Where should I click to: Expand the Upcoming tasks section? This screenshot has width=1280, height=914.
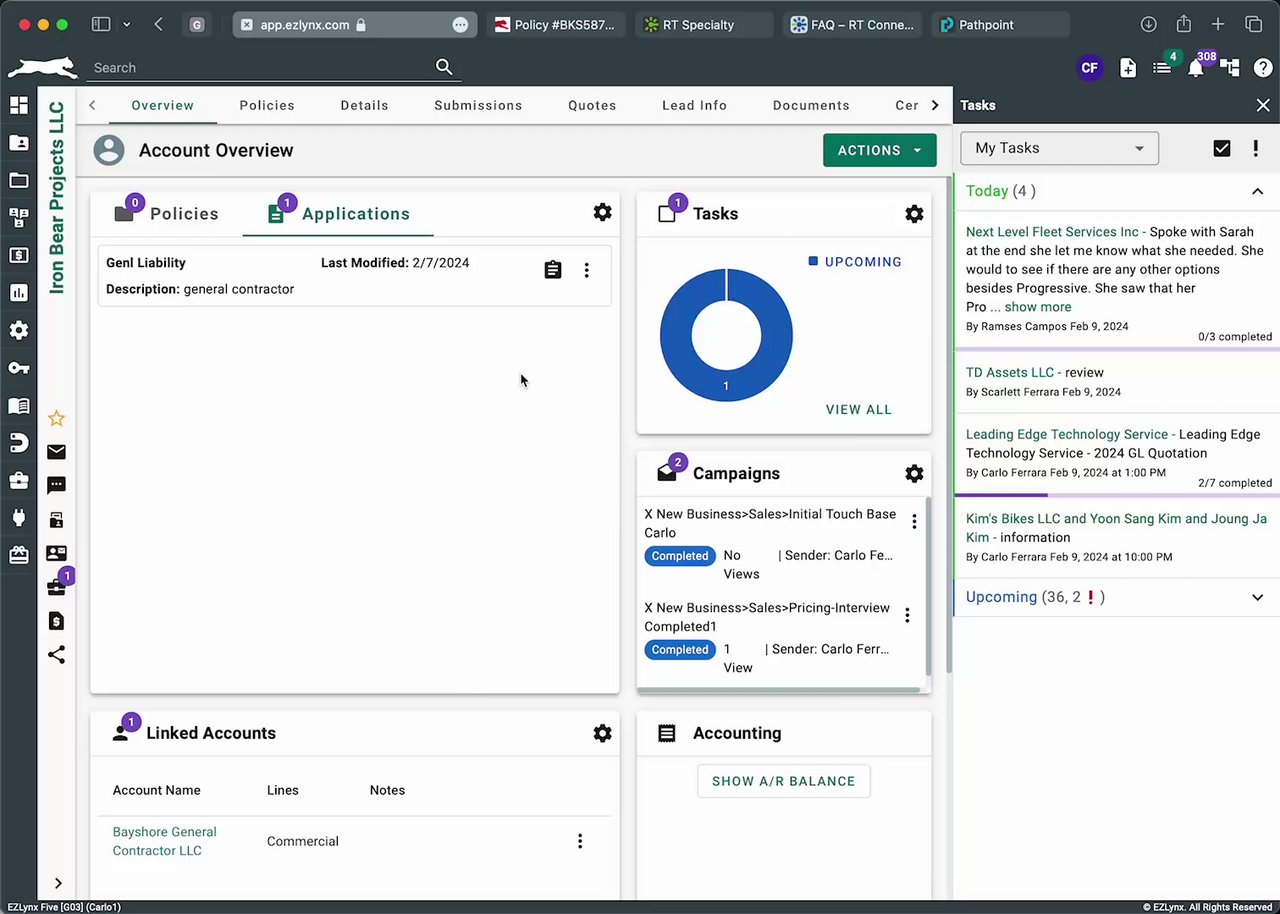[1257, 597]
